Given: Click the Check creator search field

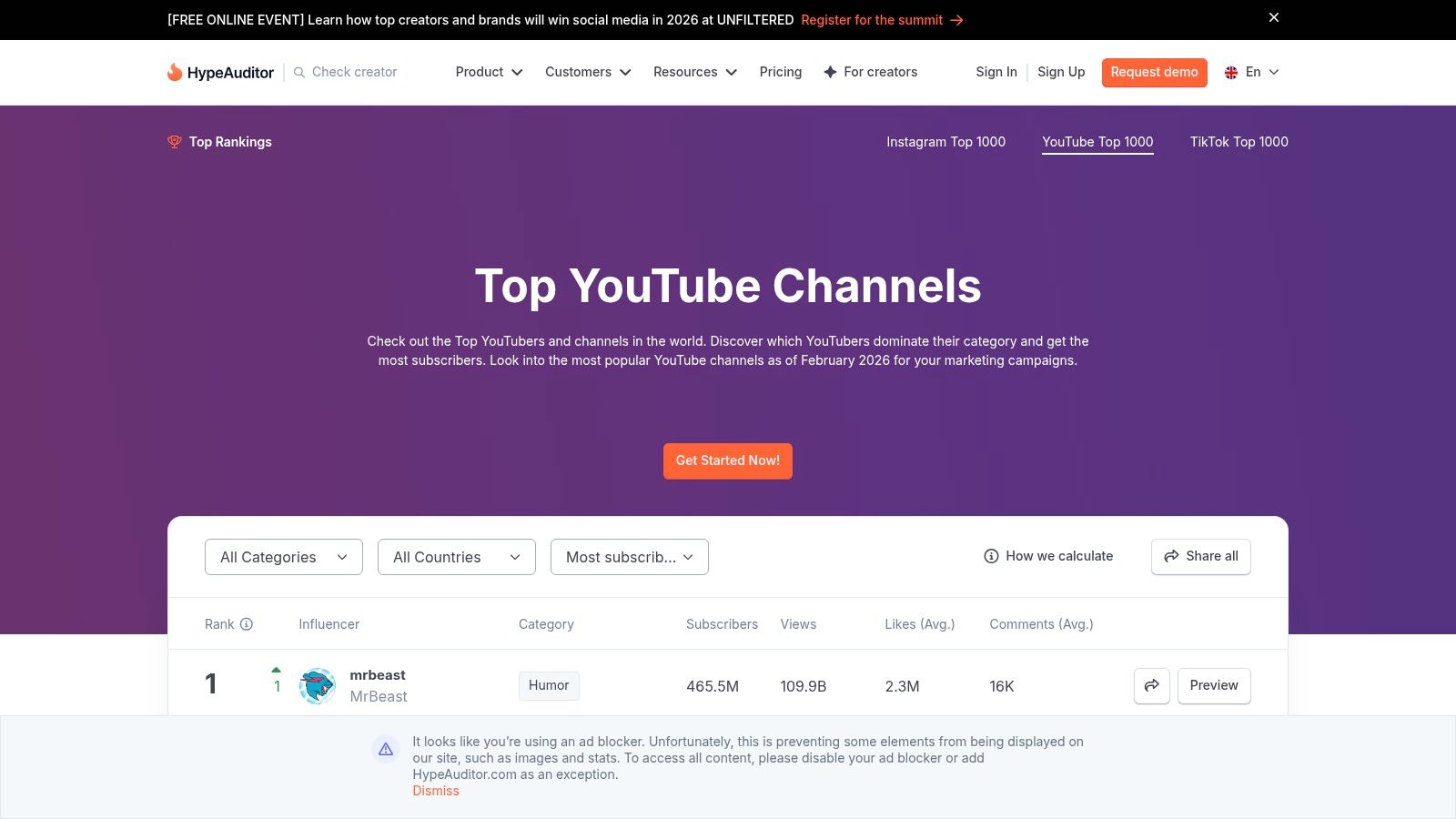Looking at the screenshot, I should (355, 72).
